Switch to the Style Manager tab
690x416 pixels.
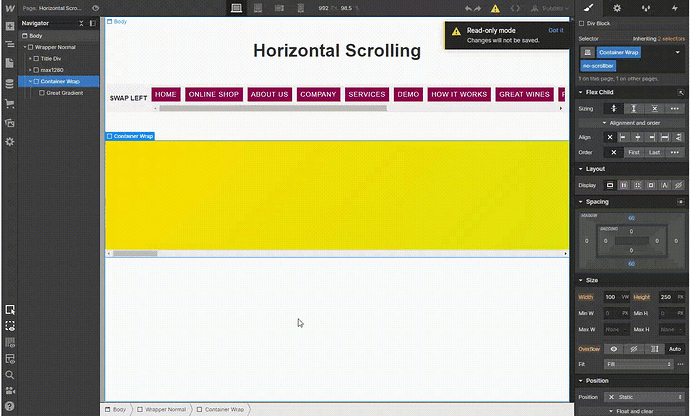point(646,8)
